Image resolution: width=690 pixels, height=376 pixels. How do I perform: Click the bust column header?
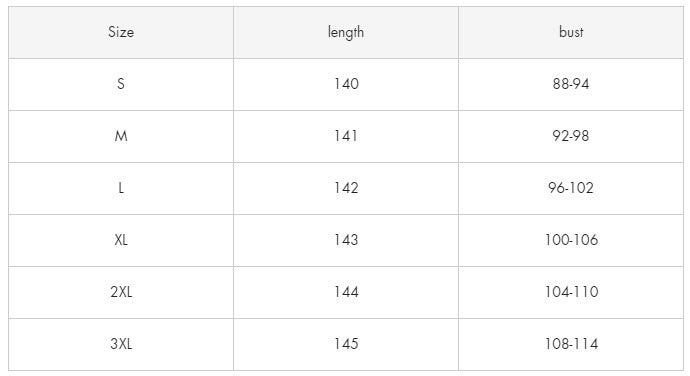[x=571, y=32]
